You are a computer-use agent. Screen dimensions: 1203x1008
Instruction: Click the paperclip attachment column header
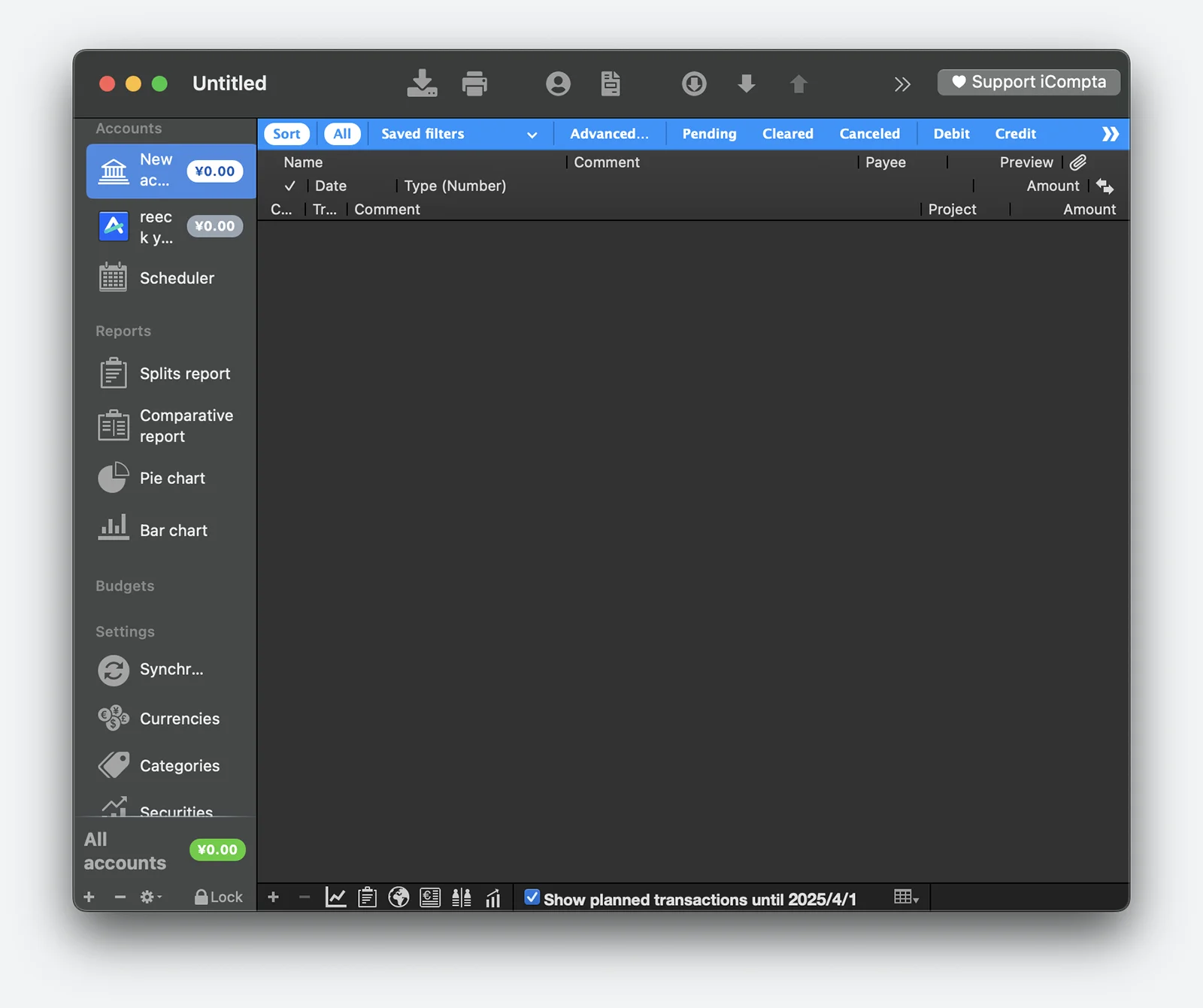[x=1078, y=162]
